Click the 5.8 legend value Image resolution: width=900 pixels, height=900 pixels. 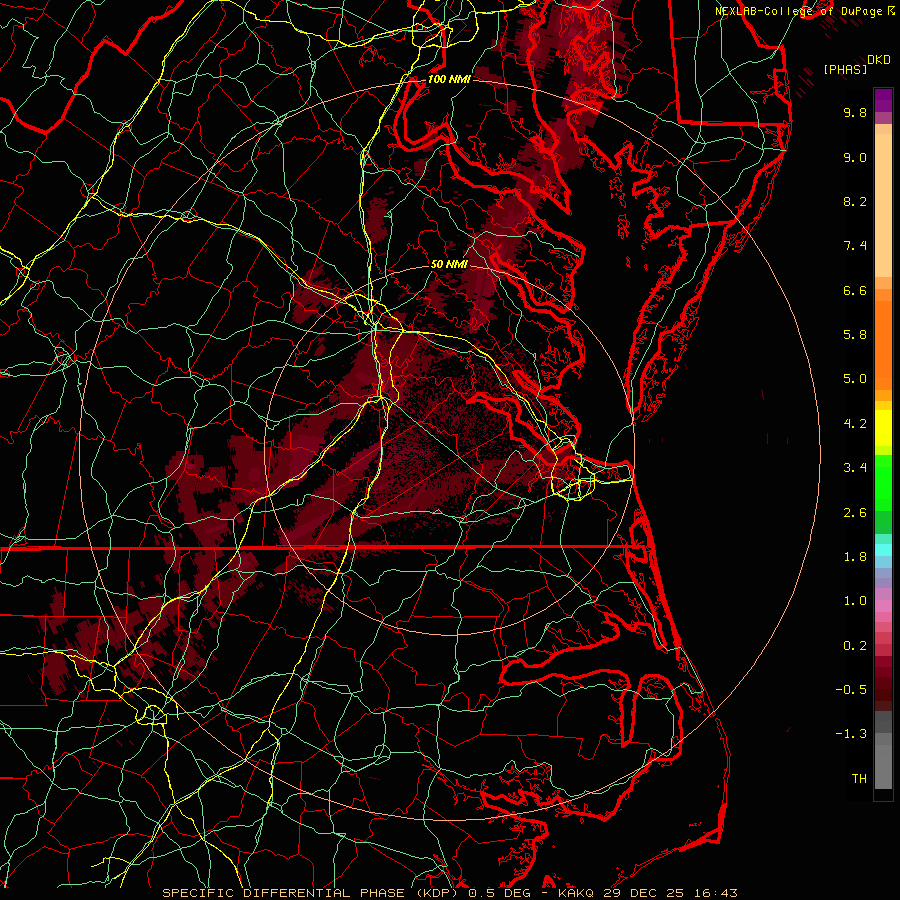855,335
